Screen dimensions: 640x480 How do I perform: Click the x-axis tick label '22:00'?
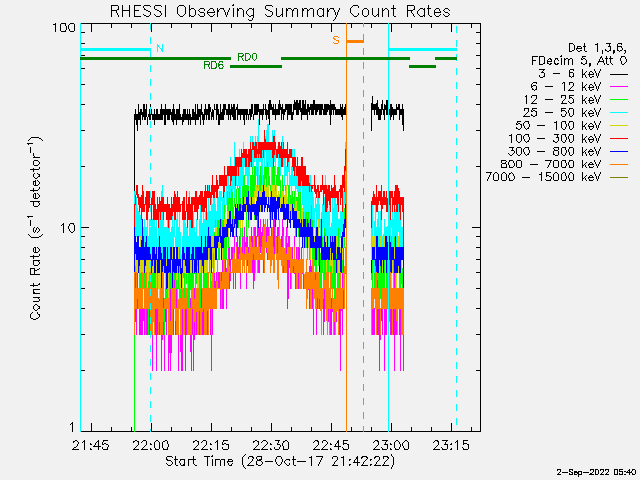pos(151,445)
